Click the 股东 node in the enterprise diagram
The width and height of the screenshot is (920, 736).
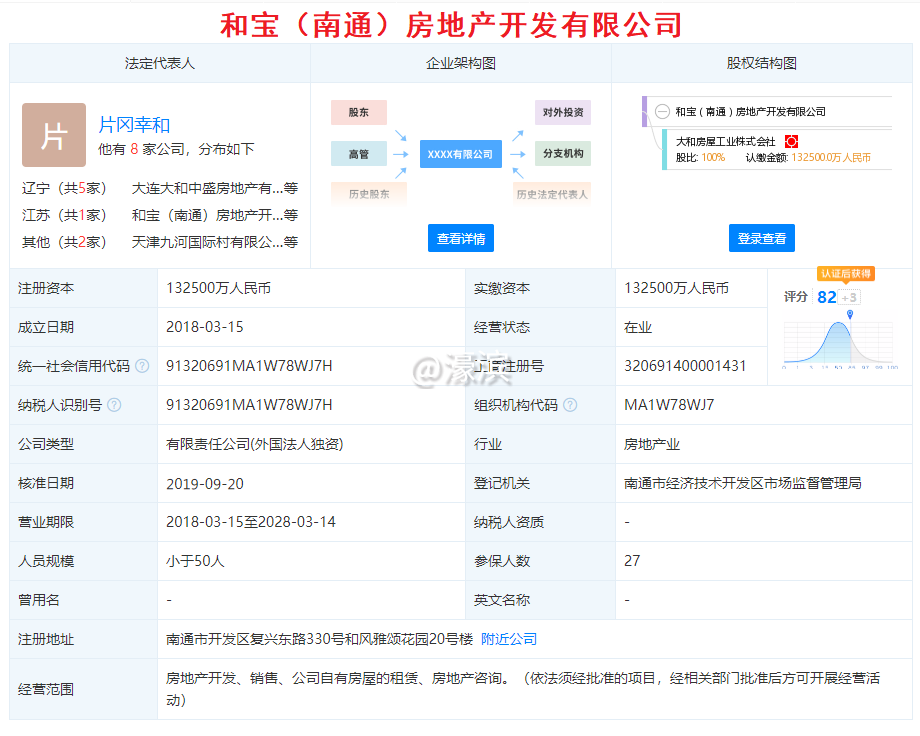point(358,113)
